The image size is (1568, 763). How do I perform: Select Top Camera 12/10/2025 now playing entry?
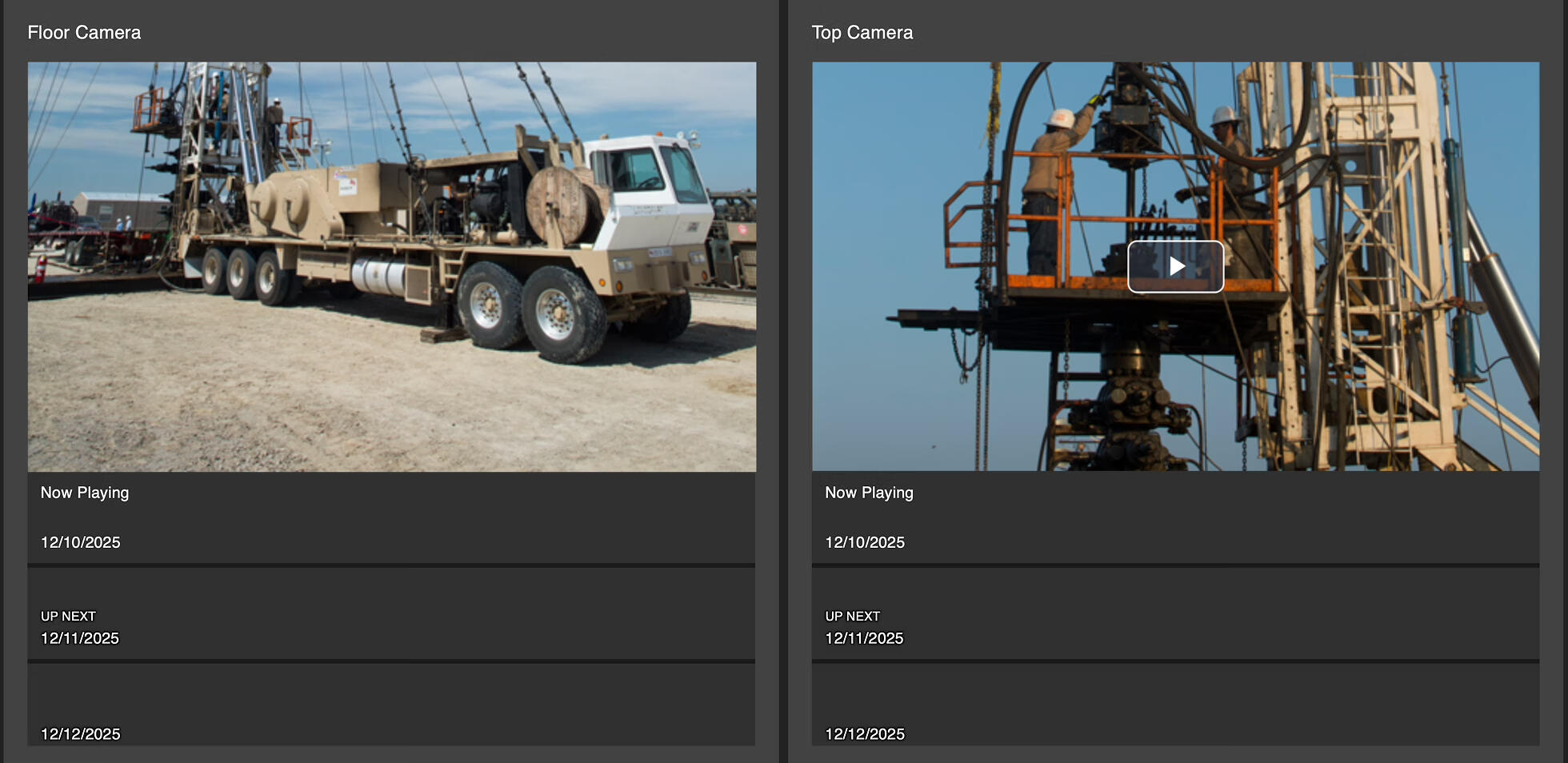point(1175,518)
